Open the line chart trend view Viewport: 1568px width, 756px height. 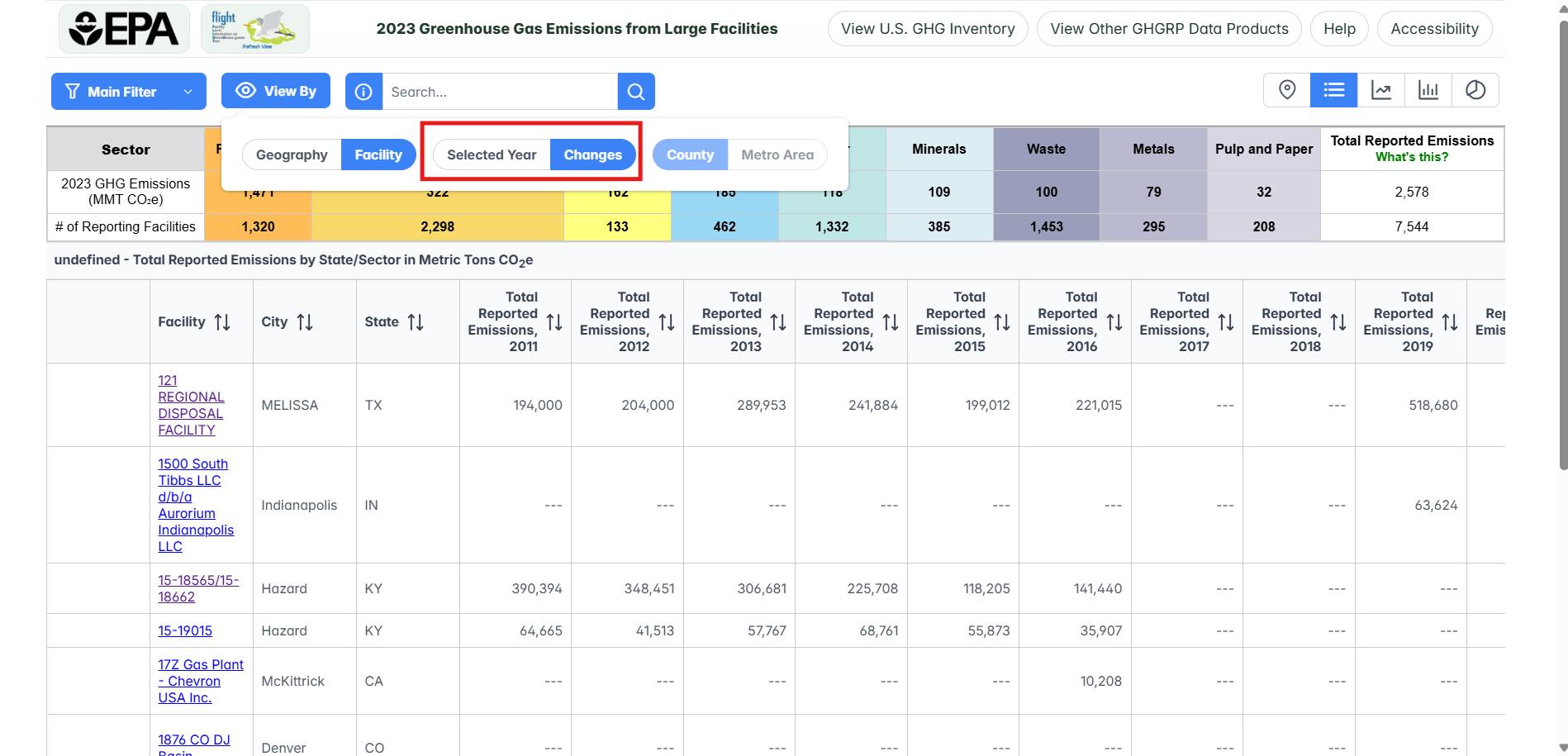point(1380,90)
